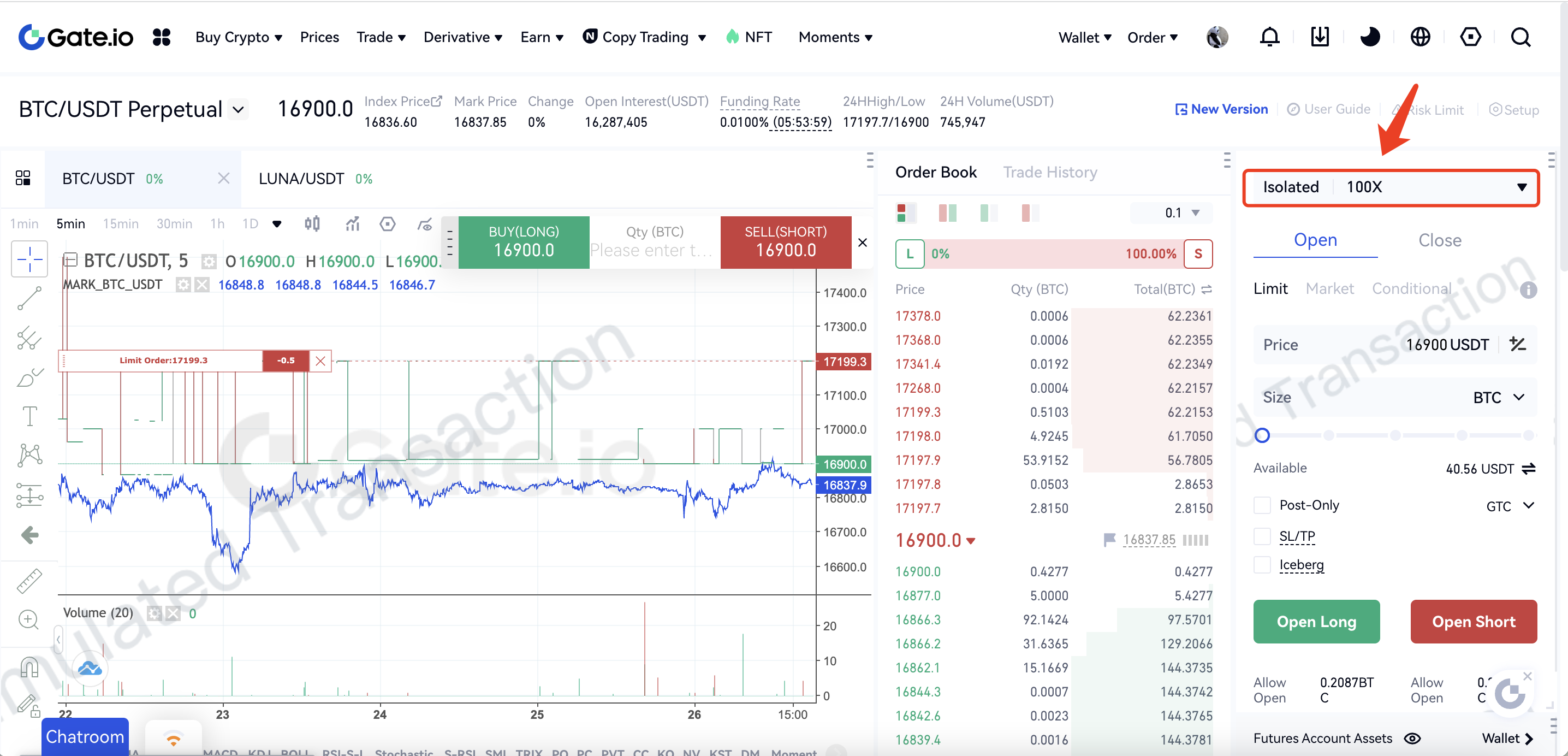
Task: Open the language globe icon
Action: click(1420, 37)
